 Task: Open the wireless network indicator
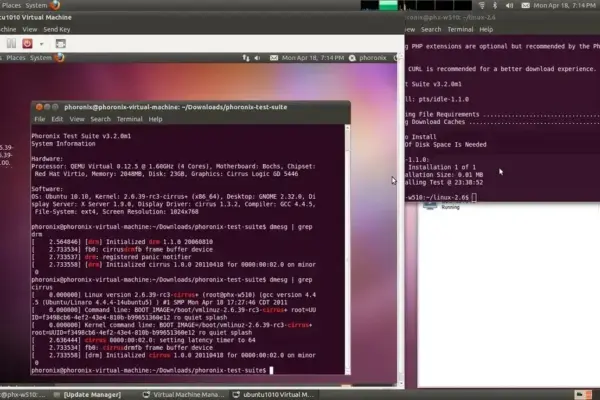tap(482, 5)
